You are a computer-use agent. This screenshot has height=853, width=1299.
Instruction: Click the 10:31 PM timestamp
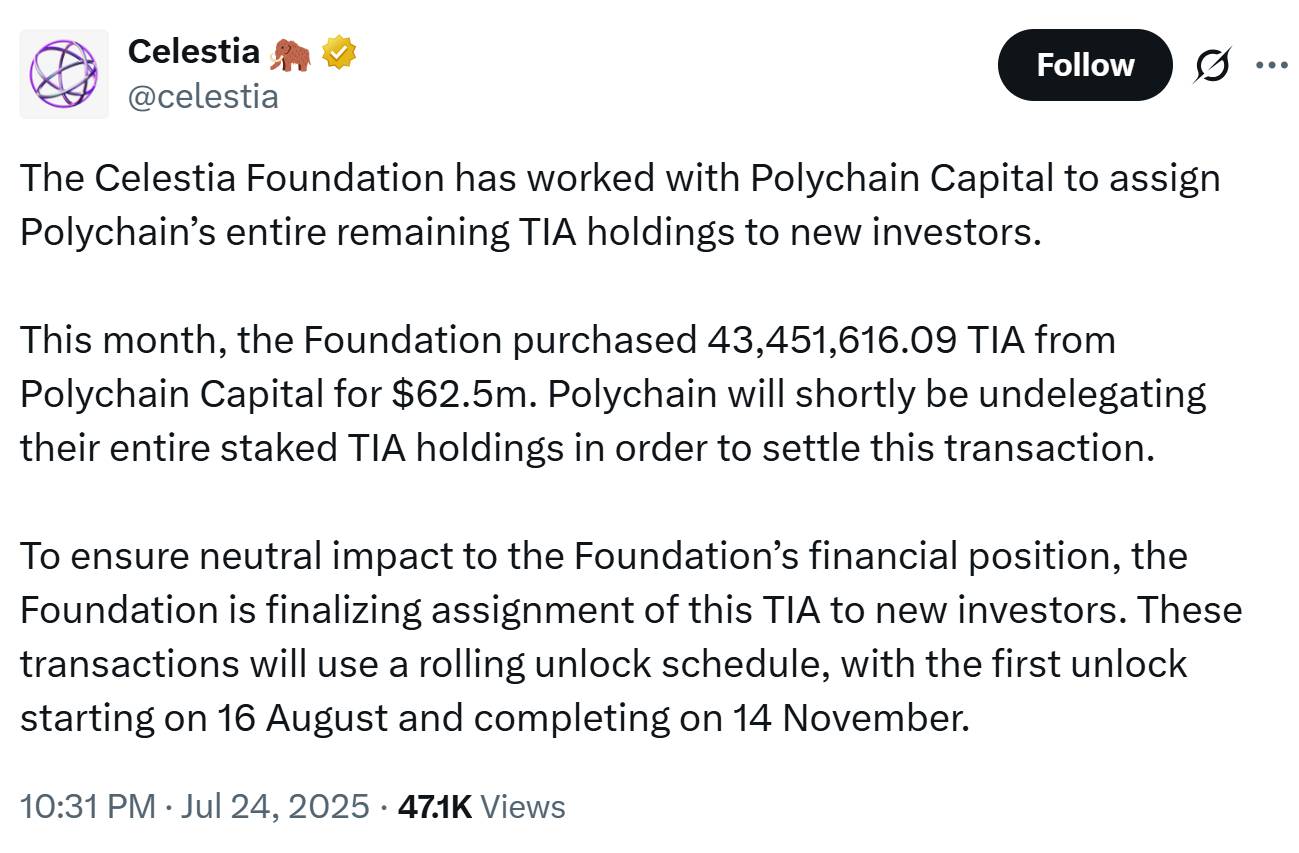88,806
